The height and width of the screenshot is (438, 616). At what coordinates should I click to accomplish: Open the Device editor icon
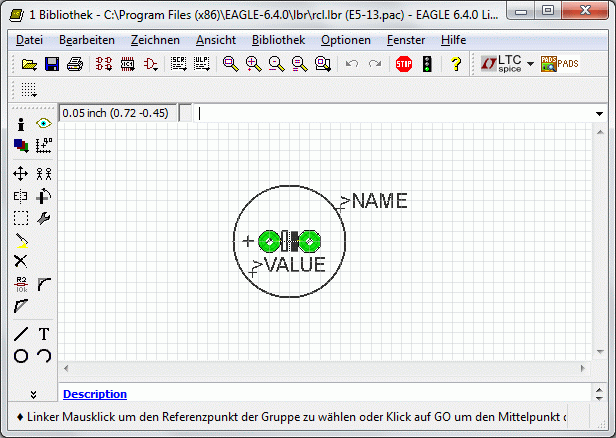coord(104,64)
